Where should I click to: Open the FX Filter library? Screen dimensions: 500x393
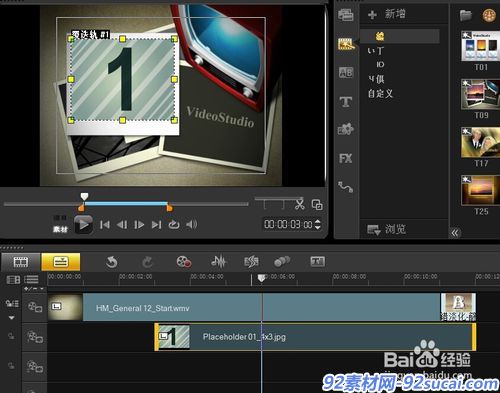click(x=346, y=158)
